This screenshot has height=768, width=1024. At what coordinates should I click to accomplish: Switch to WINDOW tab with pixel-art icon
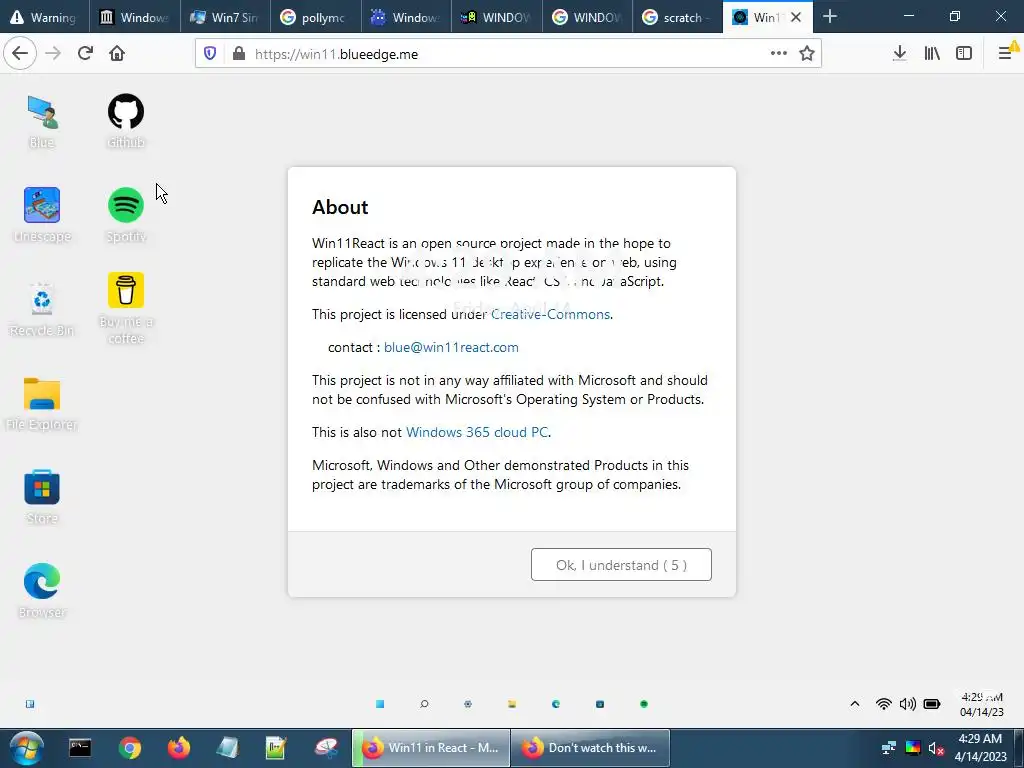click(x=496, y=18)
